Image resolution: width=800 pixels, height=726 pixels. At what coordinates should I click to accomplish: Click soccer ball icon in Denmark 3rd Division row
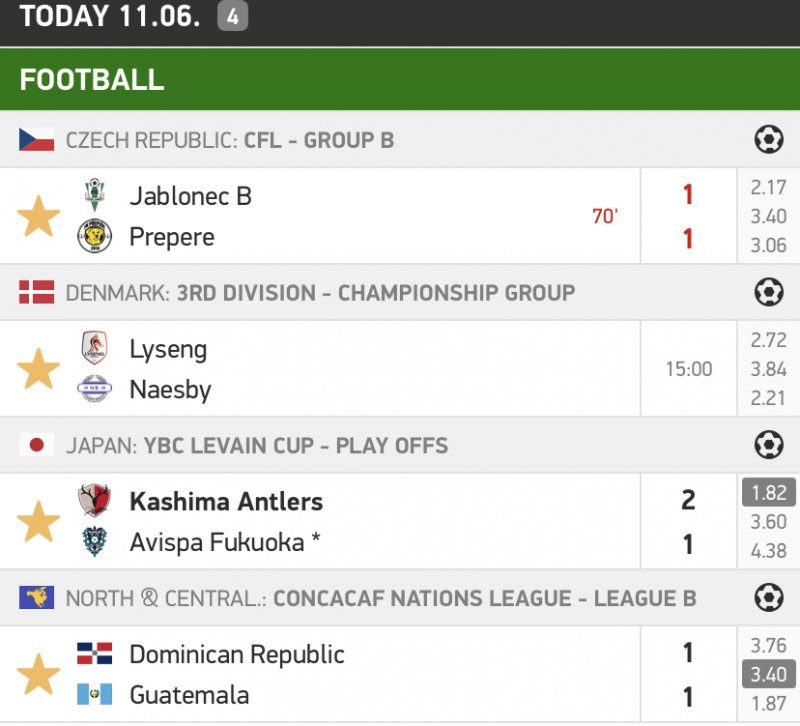click(x=768, y=293)
